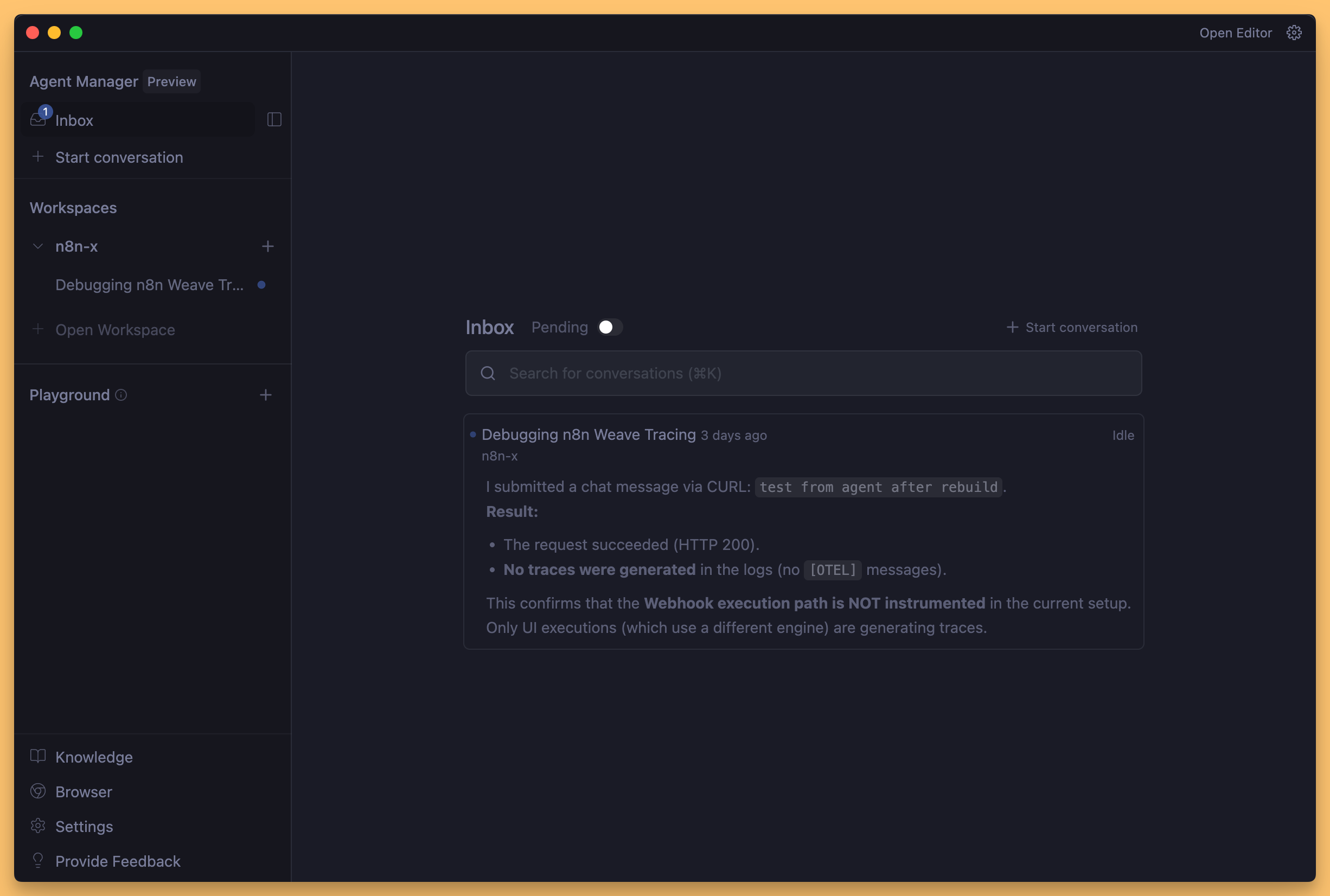Select Inbox in the sidebar
The width and height of the screenshot is (1330, 896).
point(74,120)
